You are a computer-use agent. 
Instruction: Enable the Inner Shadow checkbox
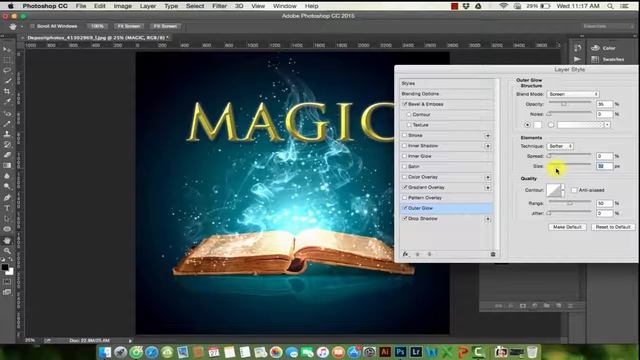point(405,146)
